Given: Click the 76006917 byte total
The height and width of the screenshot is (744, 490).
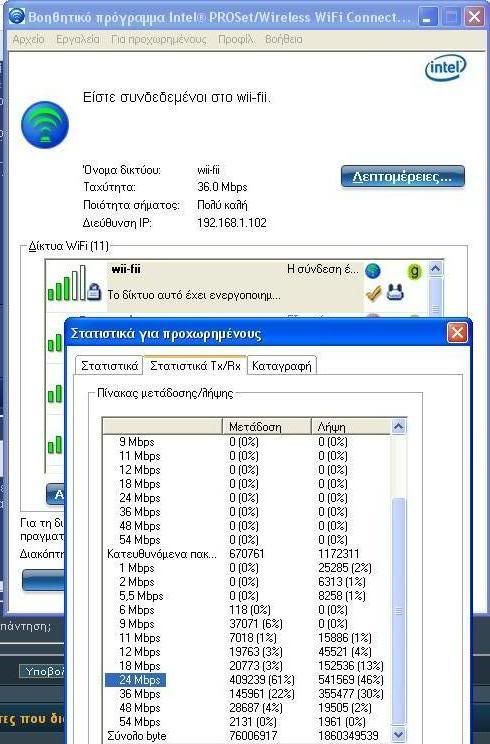Looking at the screenshot, I should (253, 735).
